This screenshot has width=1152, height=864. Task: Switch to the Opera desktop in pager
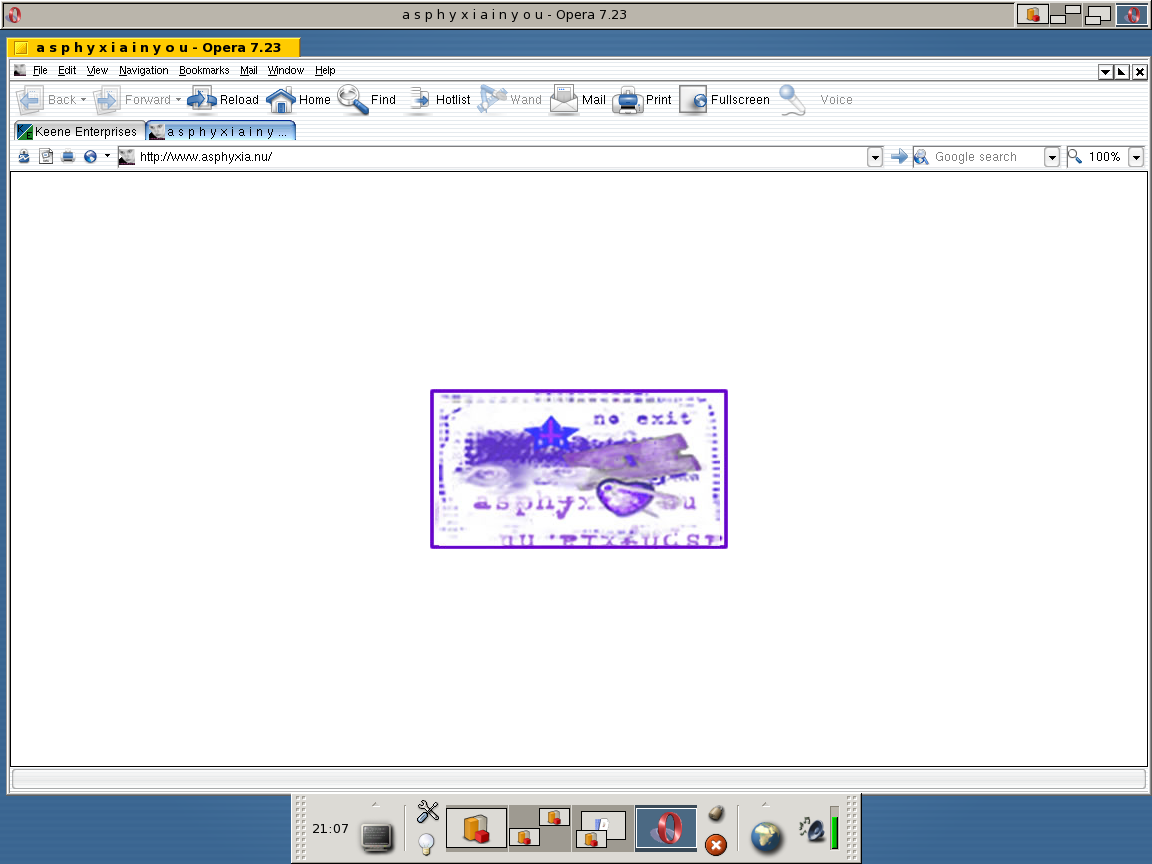[666, 828]
